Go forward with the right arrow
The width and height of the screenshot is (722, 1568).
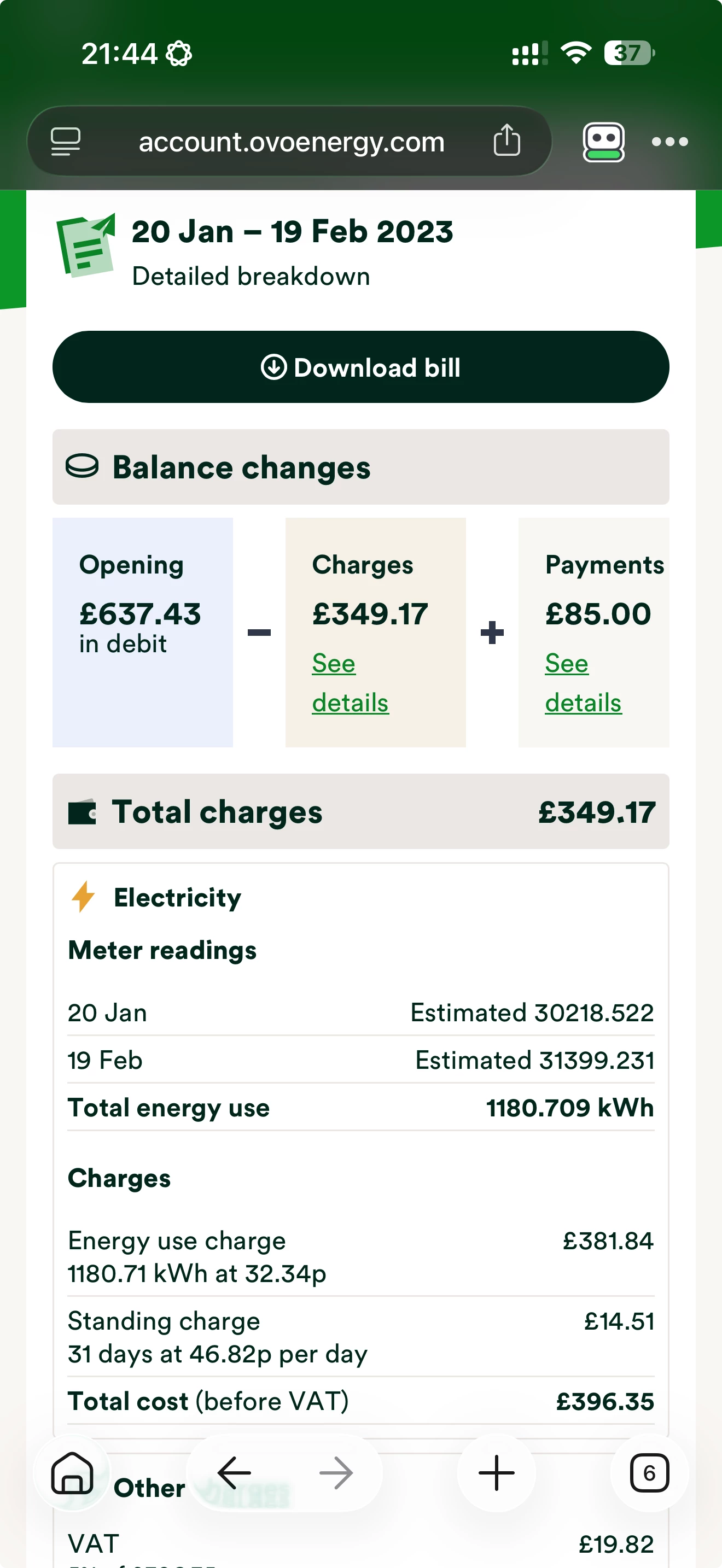(336, 1472)
